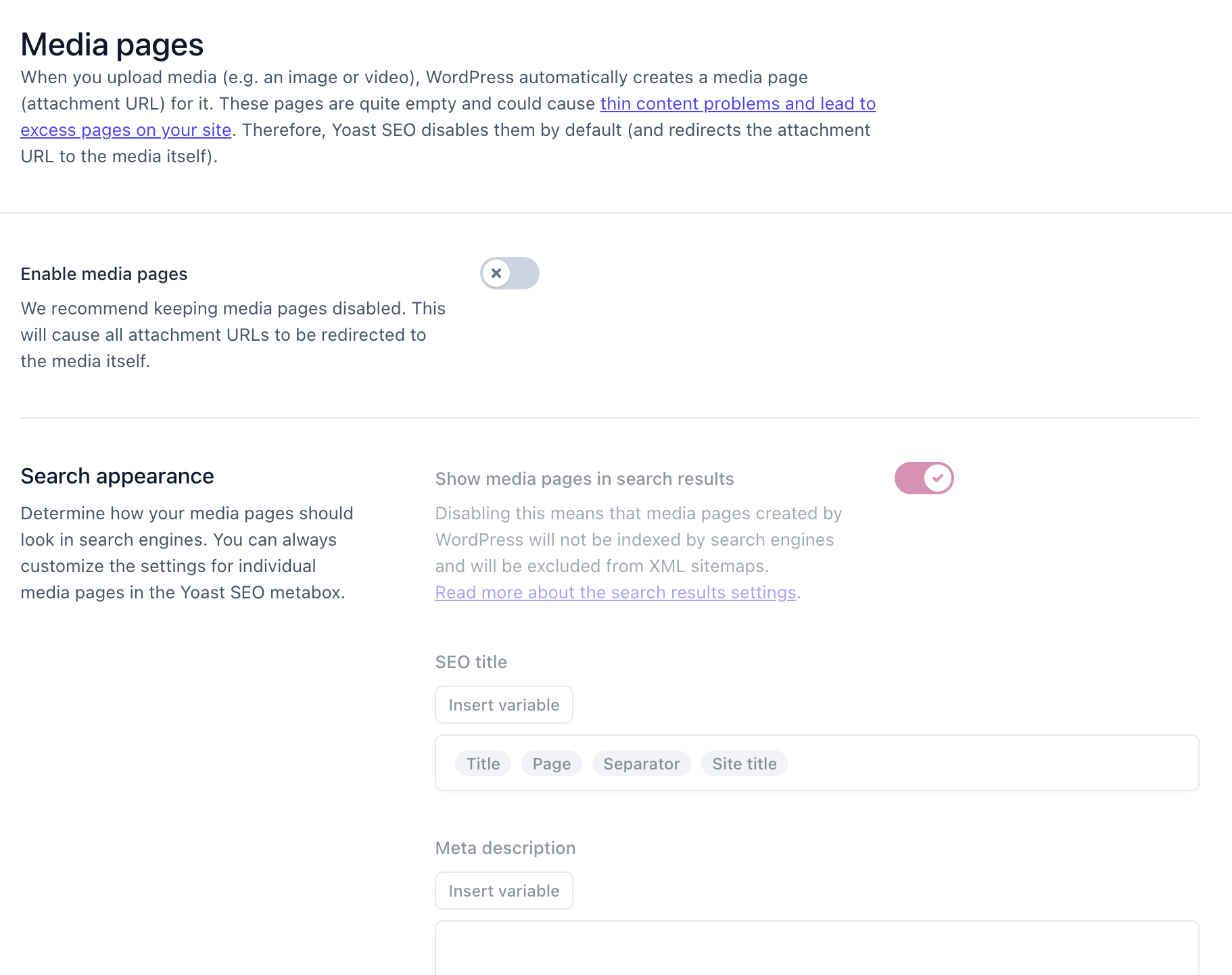Select the Page variable chip

click(x=551, y=763)
